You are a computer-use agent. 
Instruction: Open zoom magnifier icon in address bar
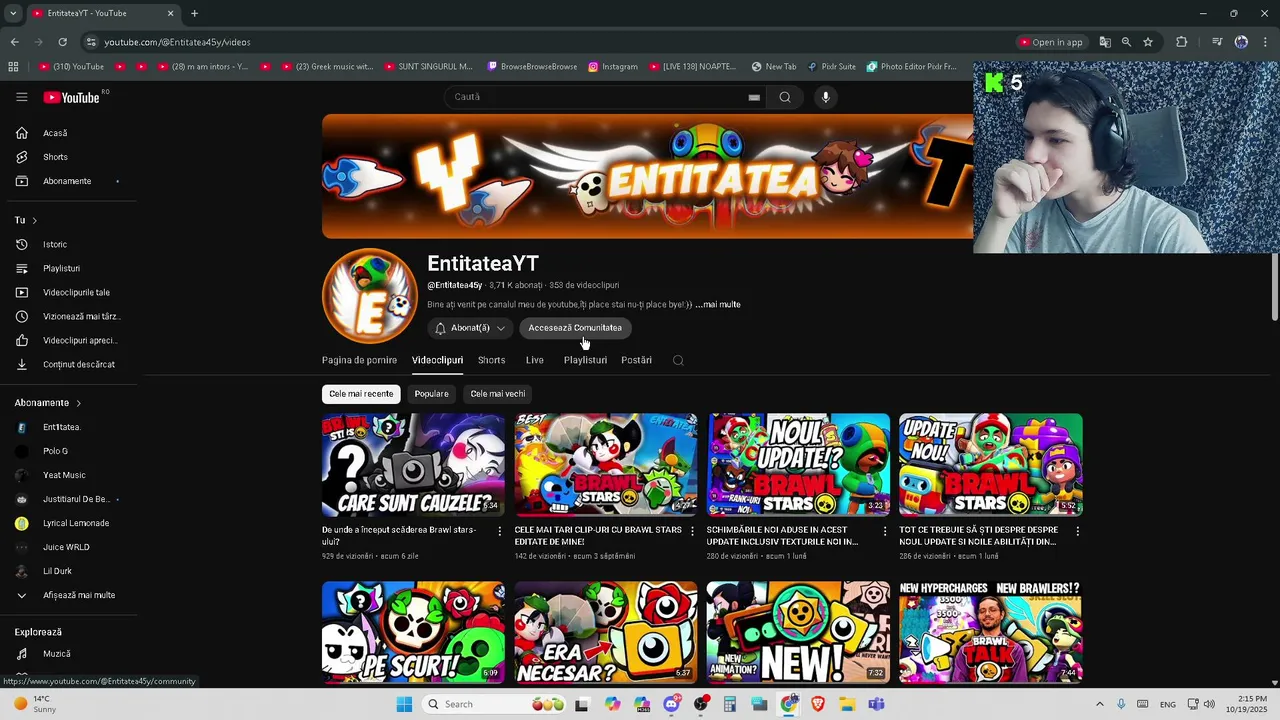[1126, 42]
